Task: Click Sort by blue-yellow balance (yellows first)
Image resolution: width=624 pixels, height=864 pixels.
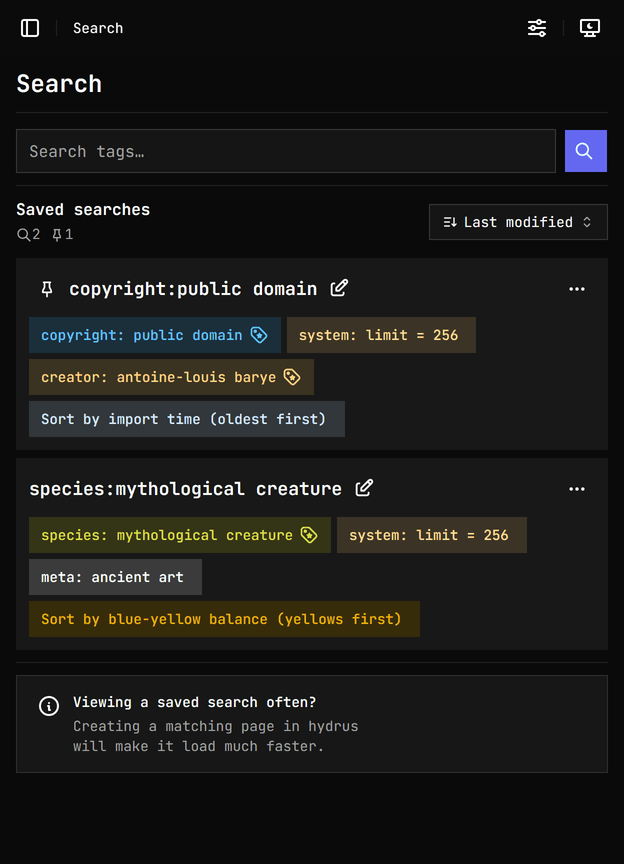Action: [224, 619]
